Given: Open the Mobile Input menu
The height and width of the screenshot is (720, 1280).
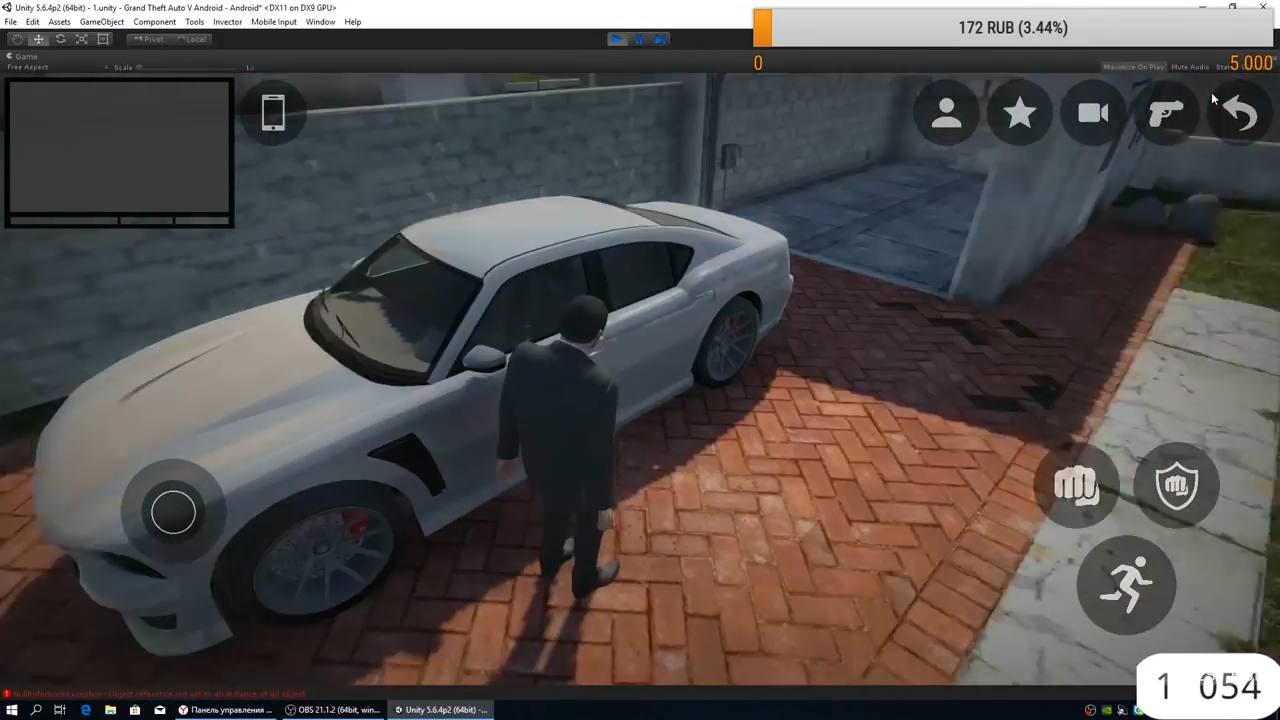Looking at the screenshot, I should [273, 22].
